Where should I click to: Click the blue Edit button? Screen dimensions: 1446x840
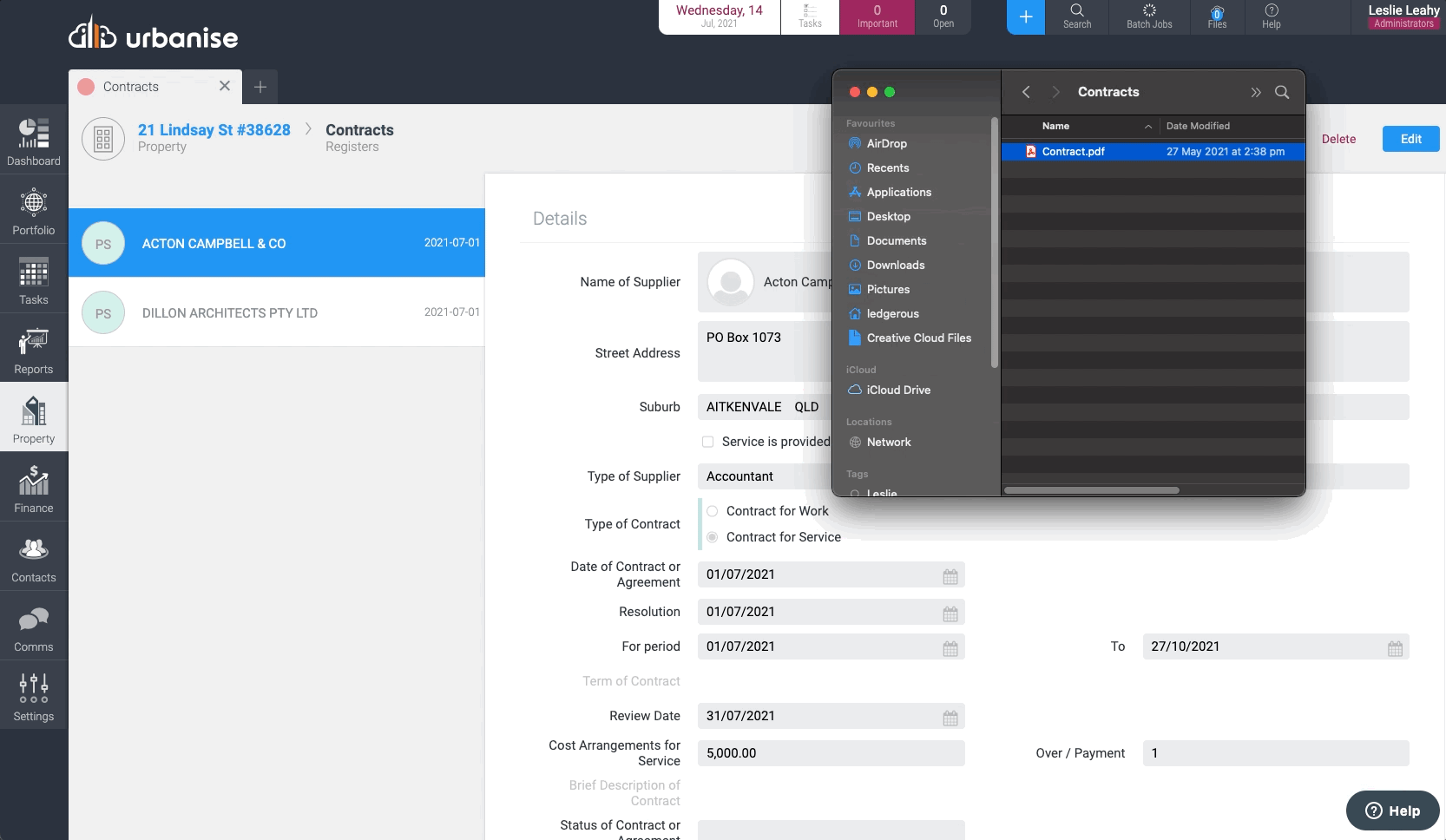point(1410,139)
